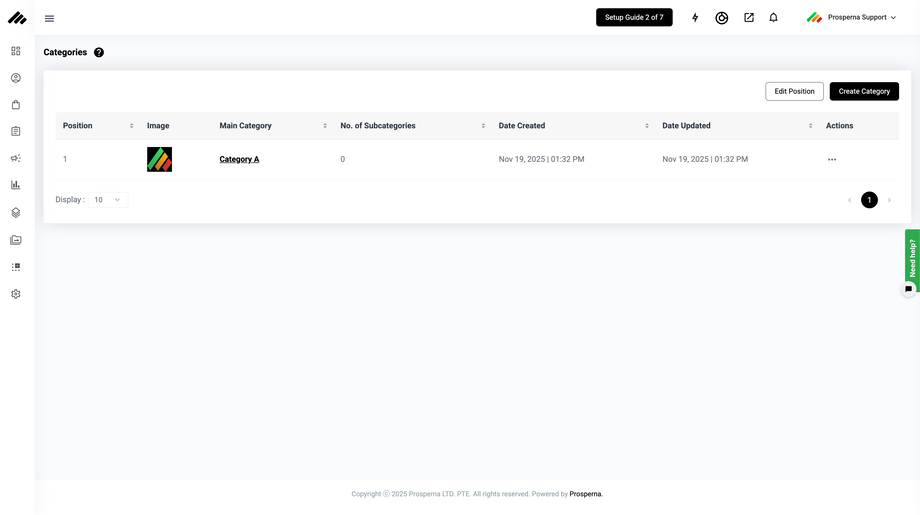The width and height of the screenshot is (920, 515).
Task: Click the Actions column header
Action: click(840, 126)
